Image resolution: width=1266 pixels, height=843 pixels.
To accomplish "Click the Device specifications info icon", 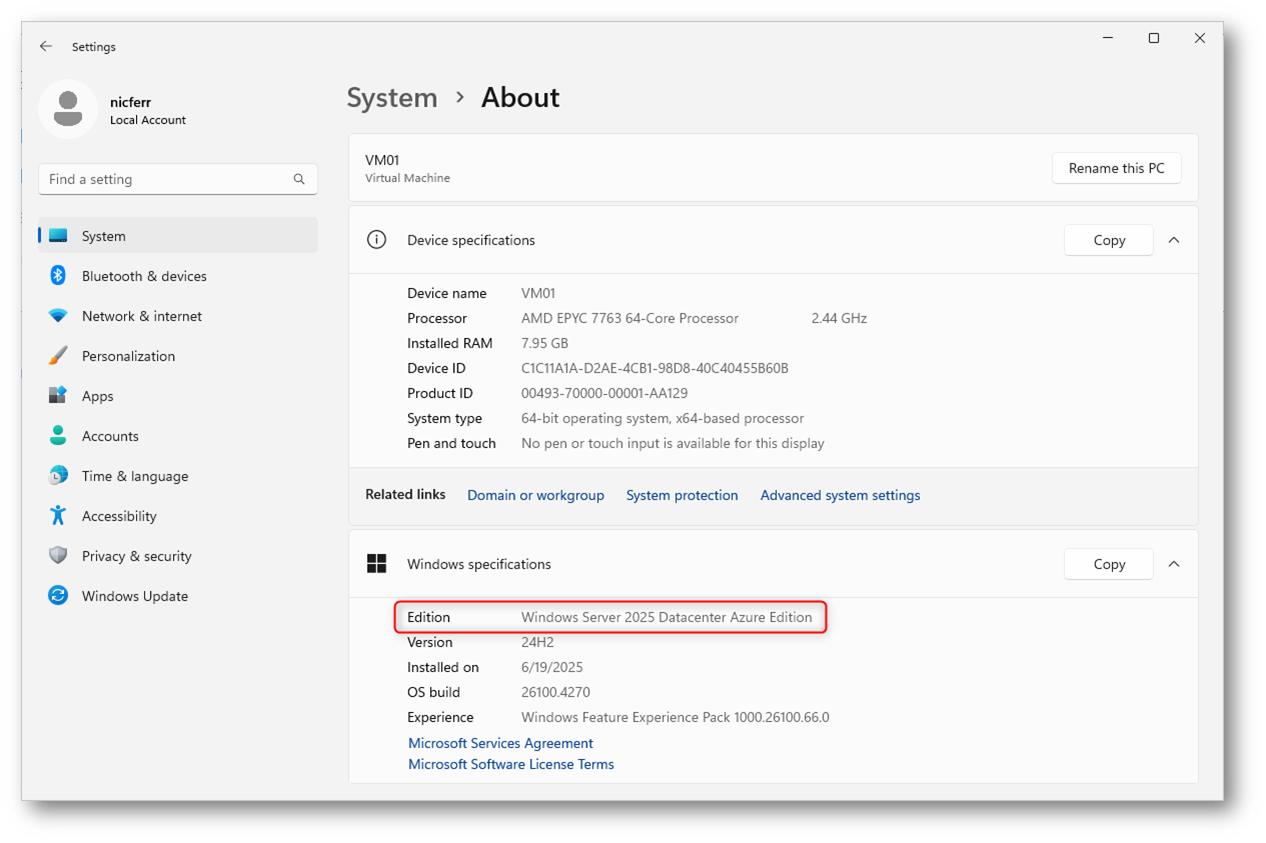I will tap(376, 240).
